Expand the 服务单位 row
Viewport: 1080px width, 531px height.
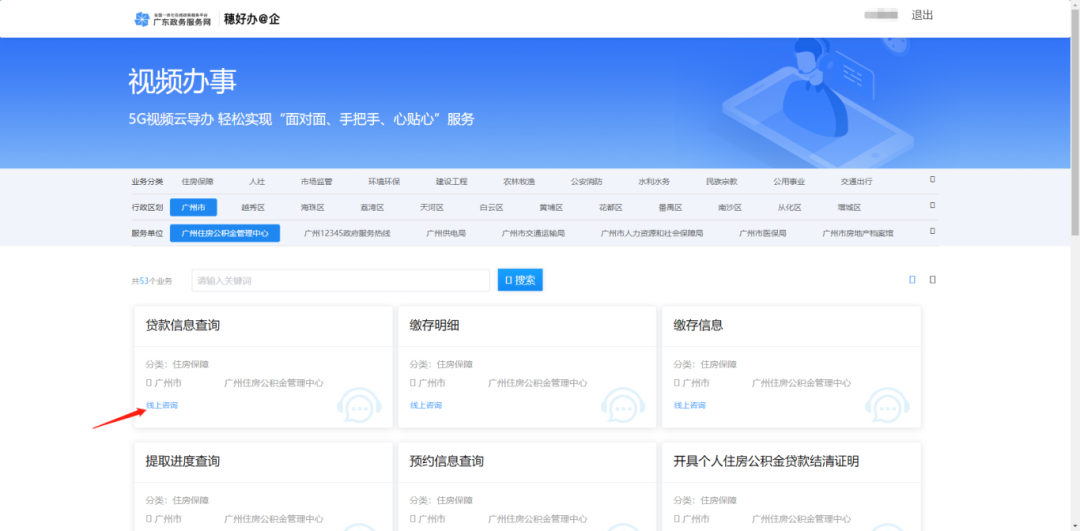tap(933, 231)
